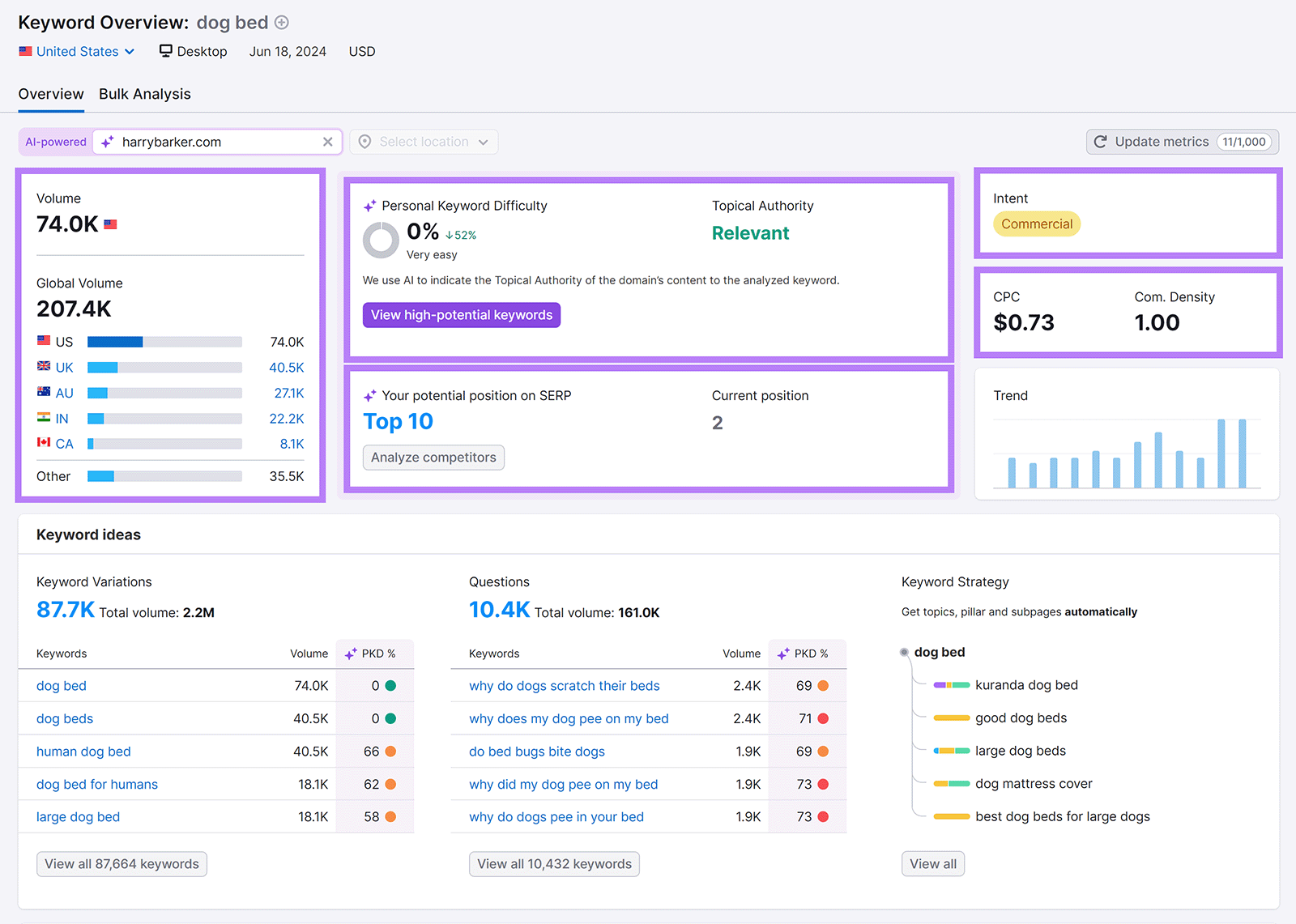Open why does my dog pee on my bed

569,718
